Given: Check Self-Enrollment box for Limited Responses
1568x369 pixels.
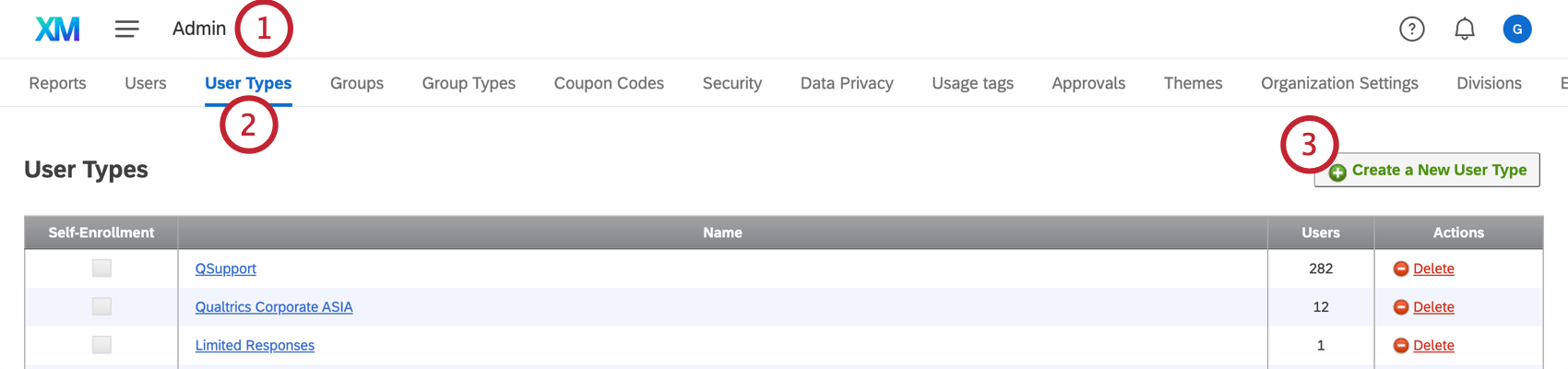Looking at the screenshot, I should tap(101, 345).
